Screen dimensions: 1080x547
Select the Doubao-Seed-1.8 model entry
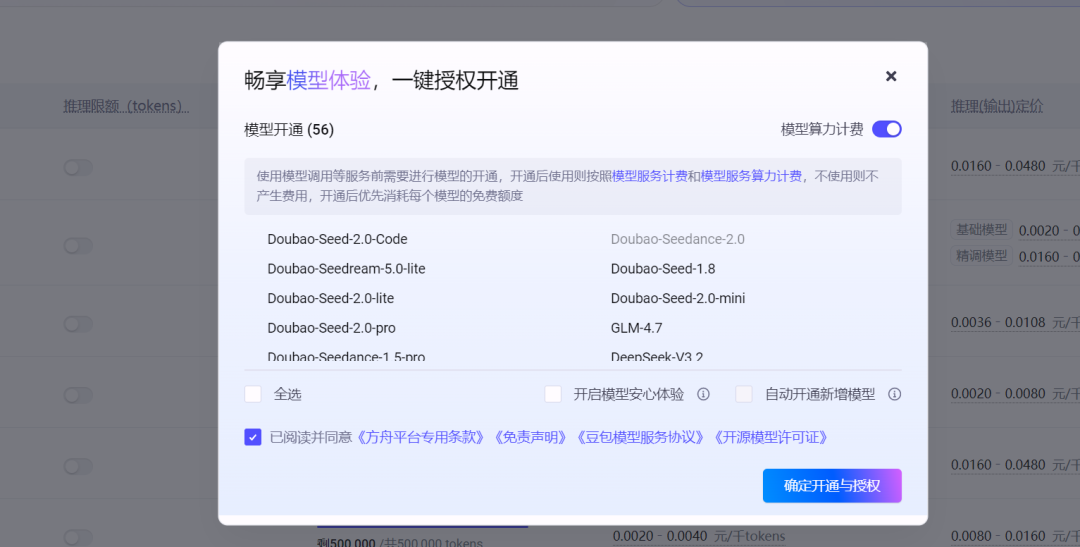[x=662, y=269]
